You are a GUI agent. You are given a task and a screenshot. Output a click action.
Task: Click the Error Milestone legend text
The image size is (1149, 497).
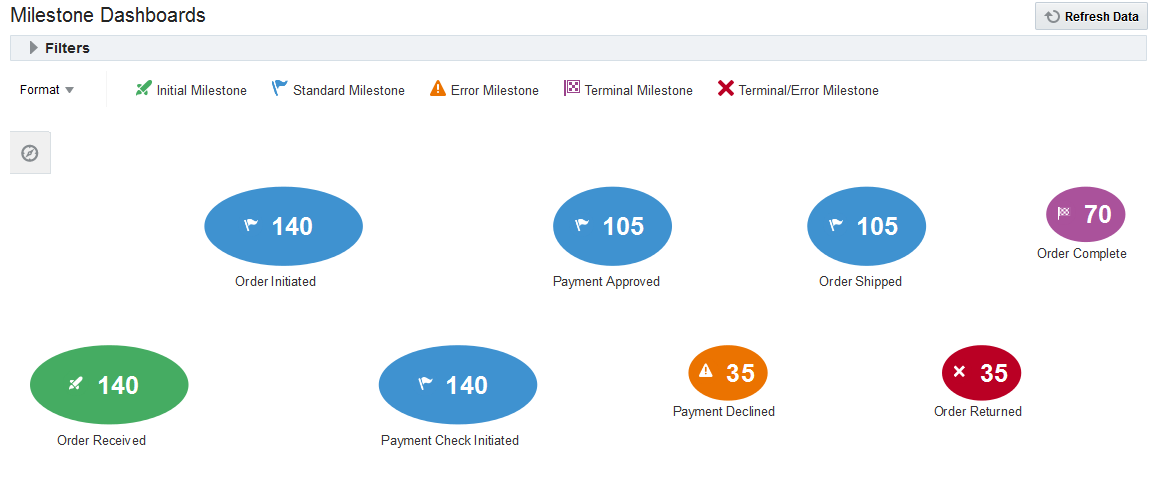[x=495, y=91]
